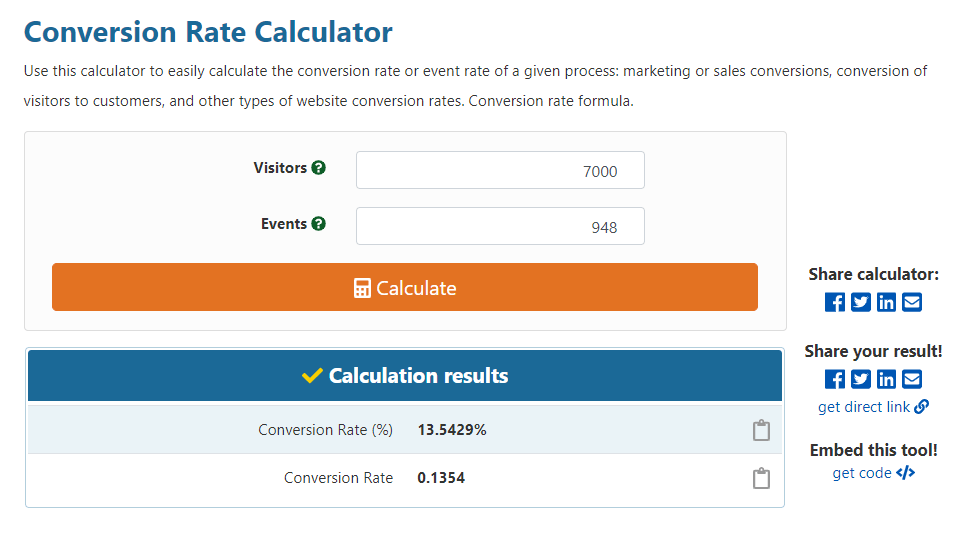Share calculator on Facebook

click(835, 302)
